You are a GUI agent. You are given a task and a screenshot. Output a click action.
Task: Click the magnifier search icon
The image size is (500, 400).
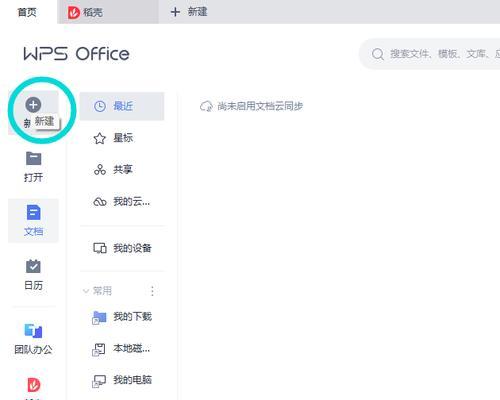click(x=378, y=54)
